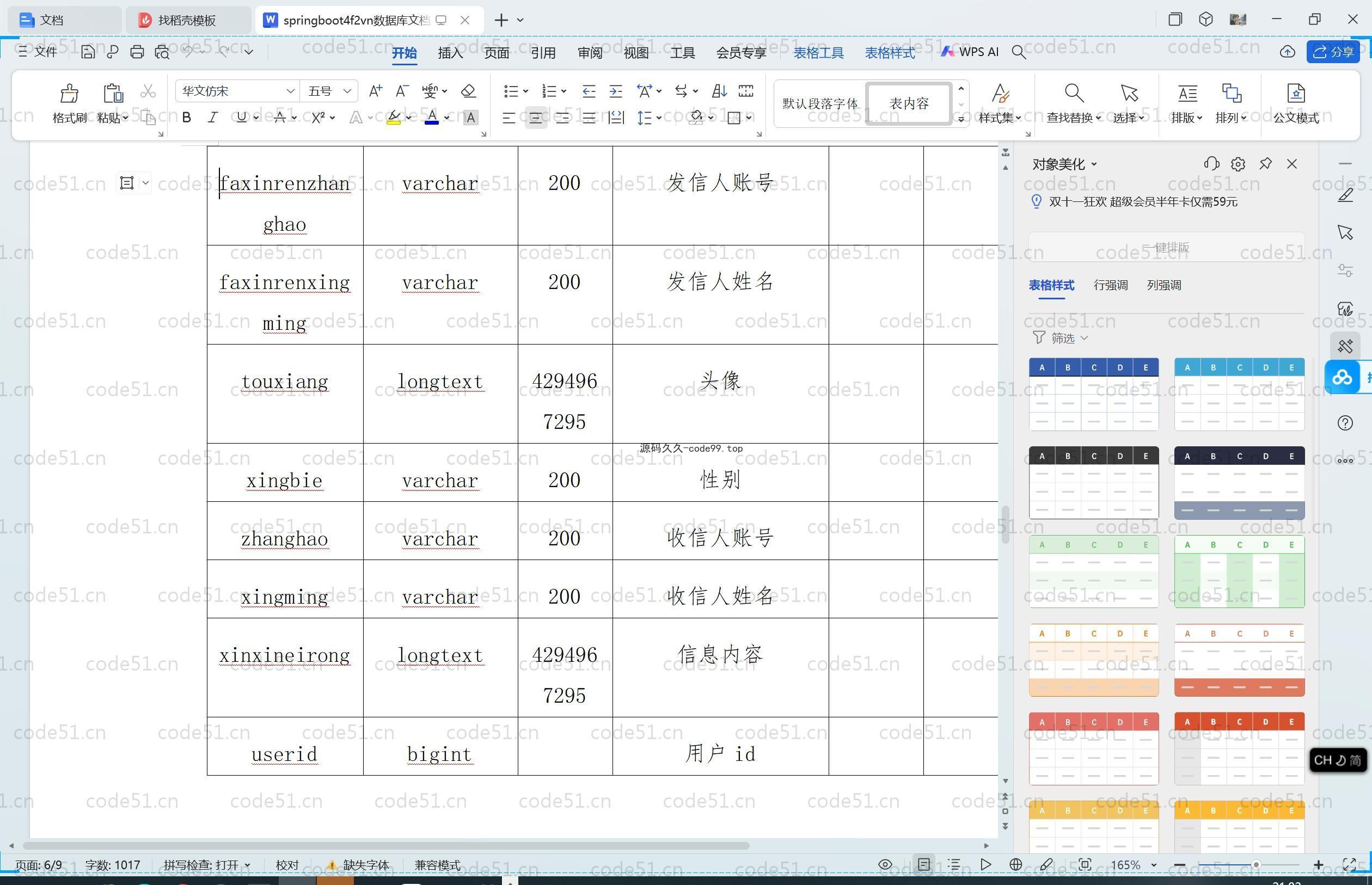Click the 缺失字体 missing fonts warning
Viewport: 1372px width, 885px height.
click(359, 865)
